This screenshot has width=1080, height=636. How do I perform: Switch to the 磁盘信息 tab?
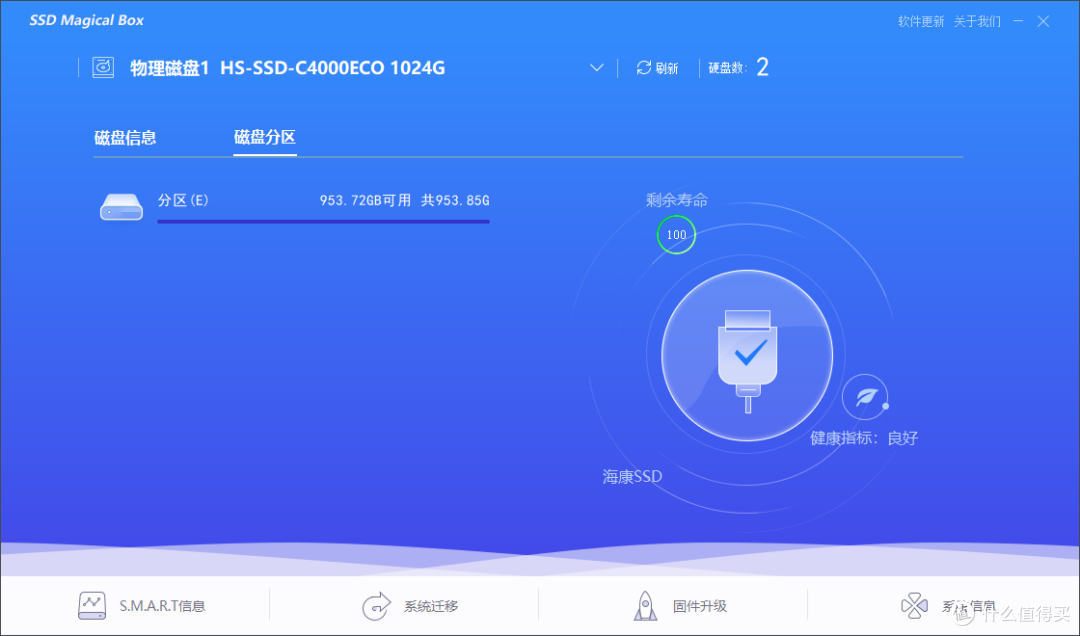click(x=125, y=138)
